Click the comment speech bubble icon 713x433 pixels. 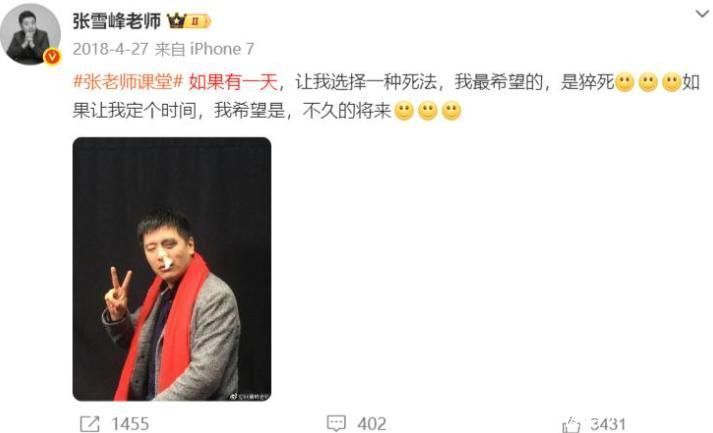tap(336, 423)
